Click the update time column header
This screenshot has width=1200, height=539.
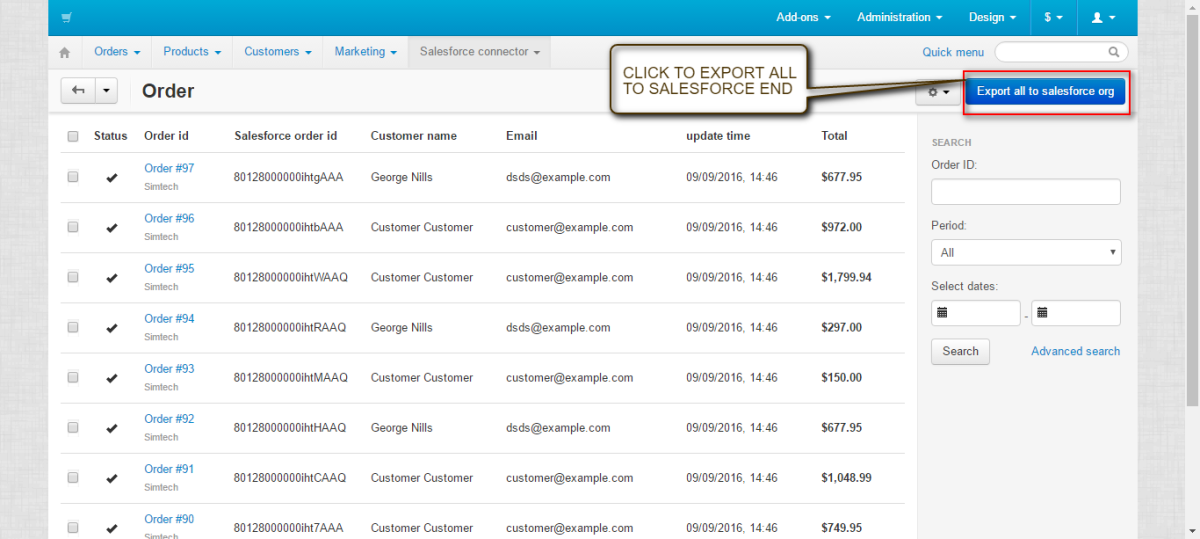coord(718,136)
